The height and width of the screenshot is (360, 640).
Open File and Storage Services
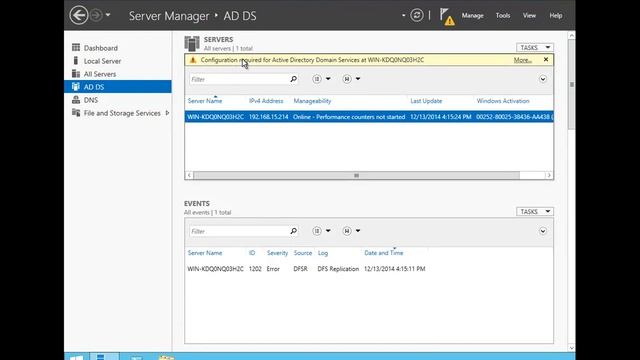122,113
